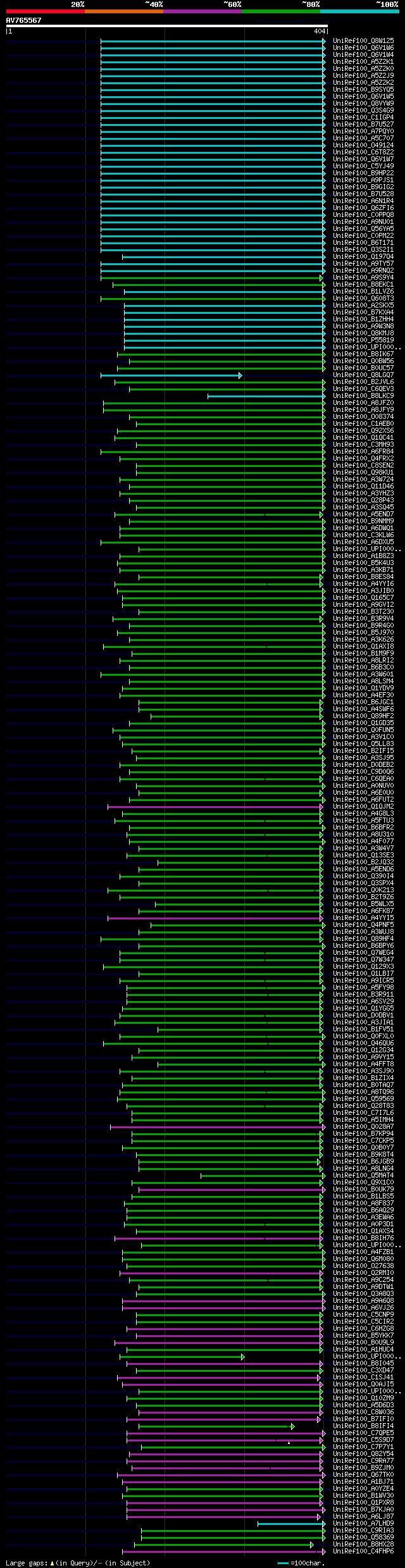The image size is (405, 1568).
Task: Select label UniRef100_A1HUC4
Action: coord(363,1349)
